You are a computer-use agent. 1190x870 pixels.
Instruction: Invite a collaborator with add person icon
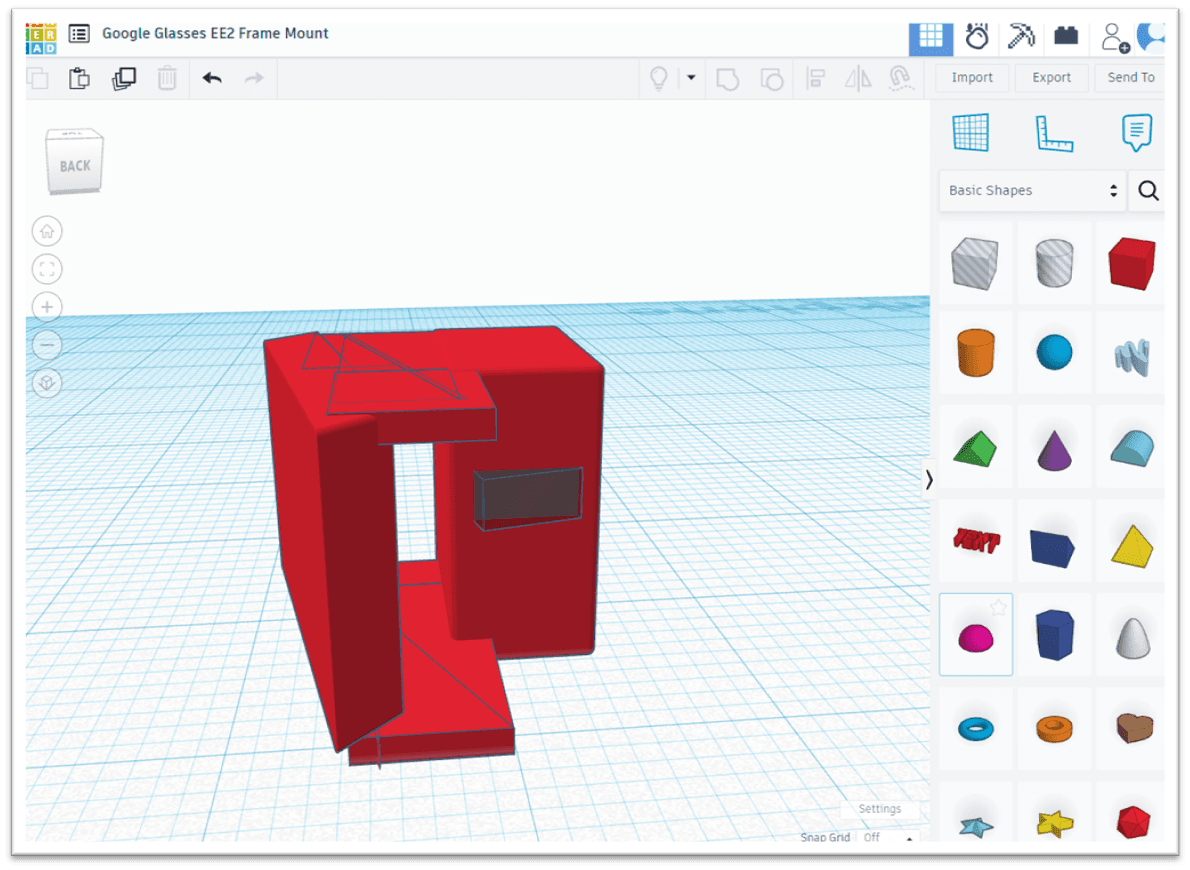coord(1114,37)
